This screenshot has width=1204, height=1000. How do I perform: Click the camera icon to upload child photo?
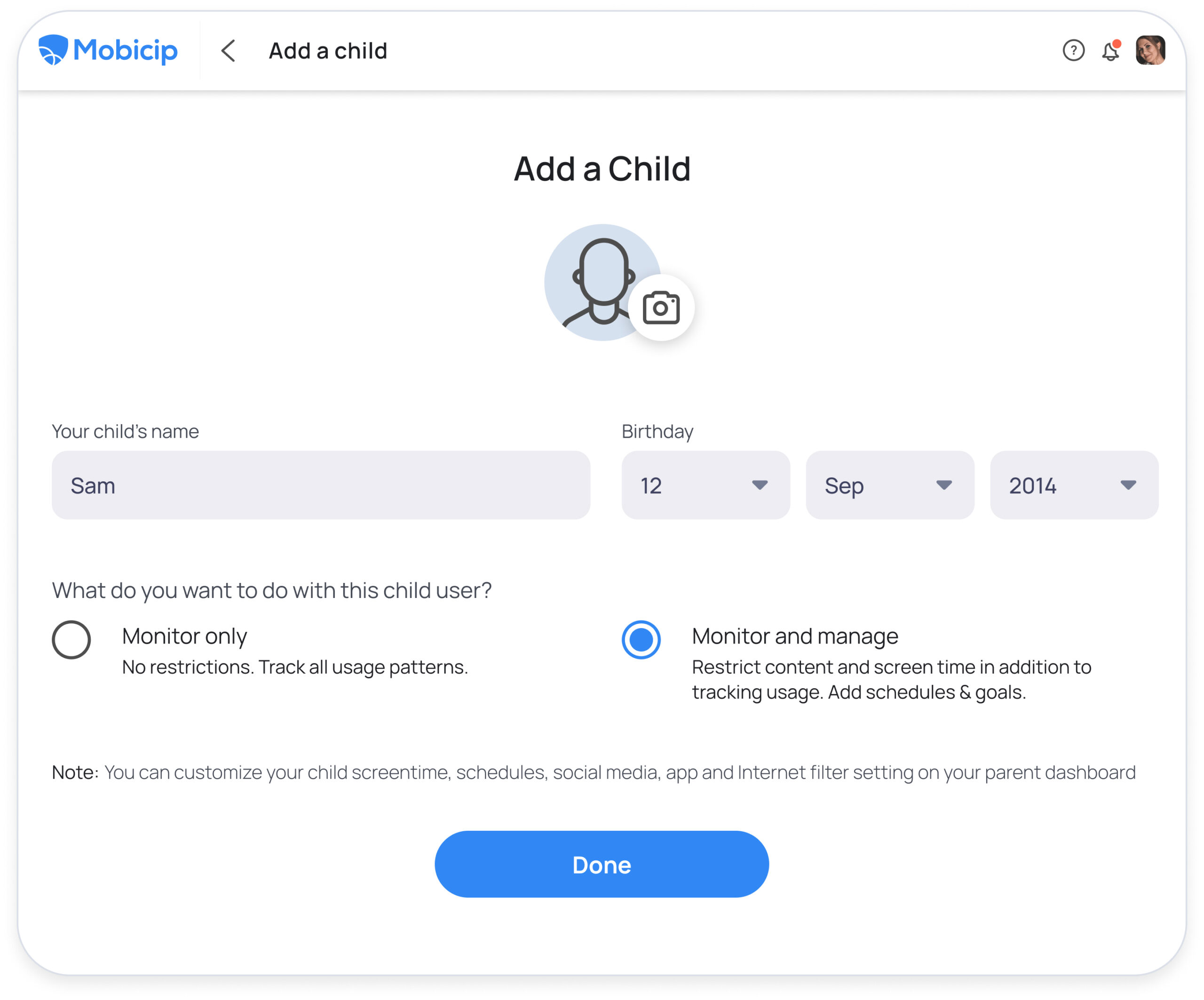[660, 308]
